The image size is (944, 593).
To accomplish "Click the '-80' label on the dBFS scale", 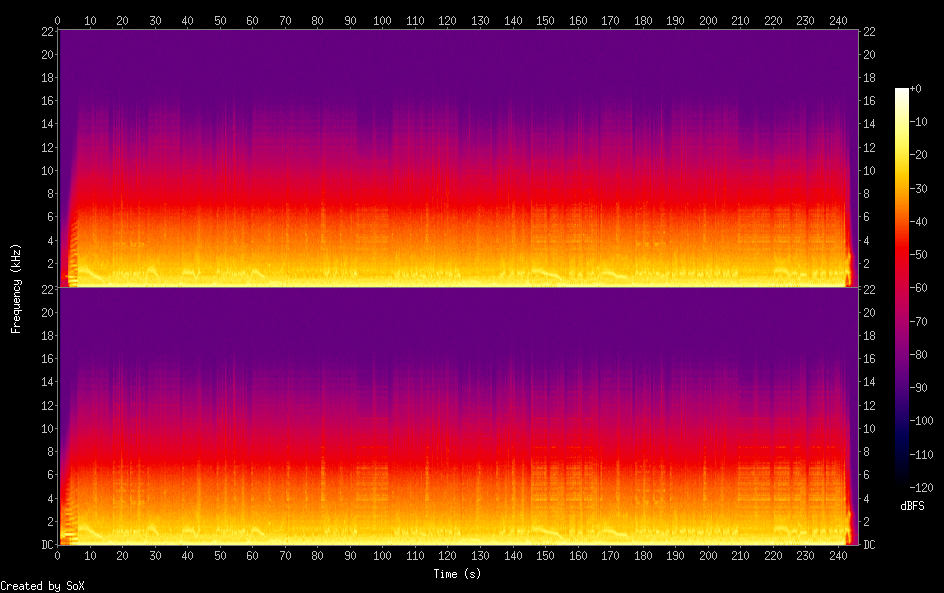I will coord(918,355).
